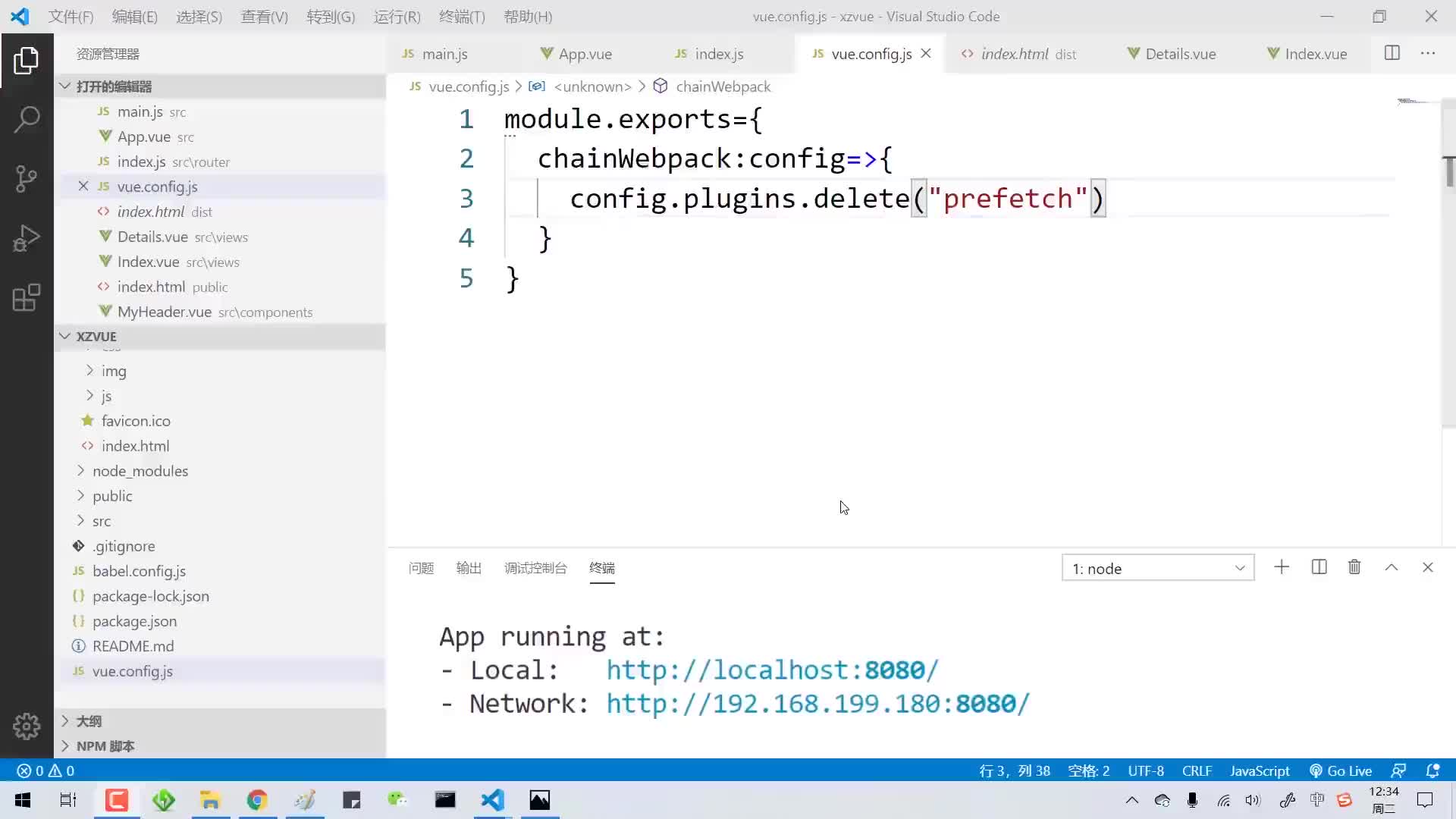The image size is (1456, 819).
Task: Open babel.config.js in the file tree
Action: click(139, 571)
